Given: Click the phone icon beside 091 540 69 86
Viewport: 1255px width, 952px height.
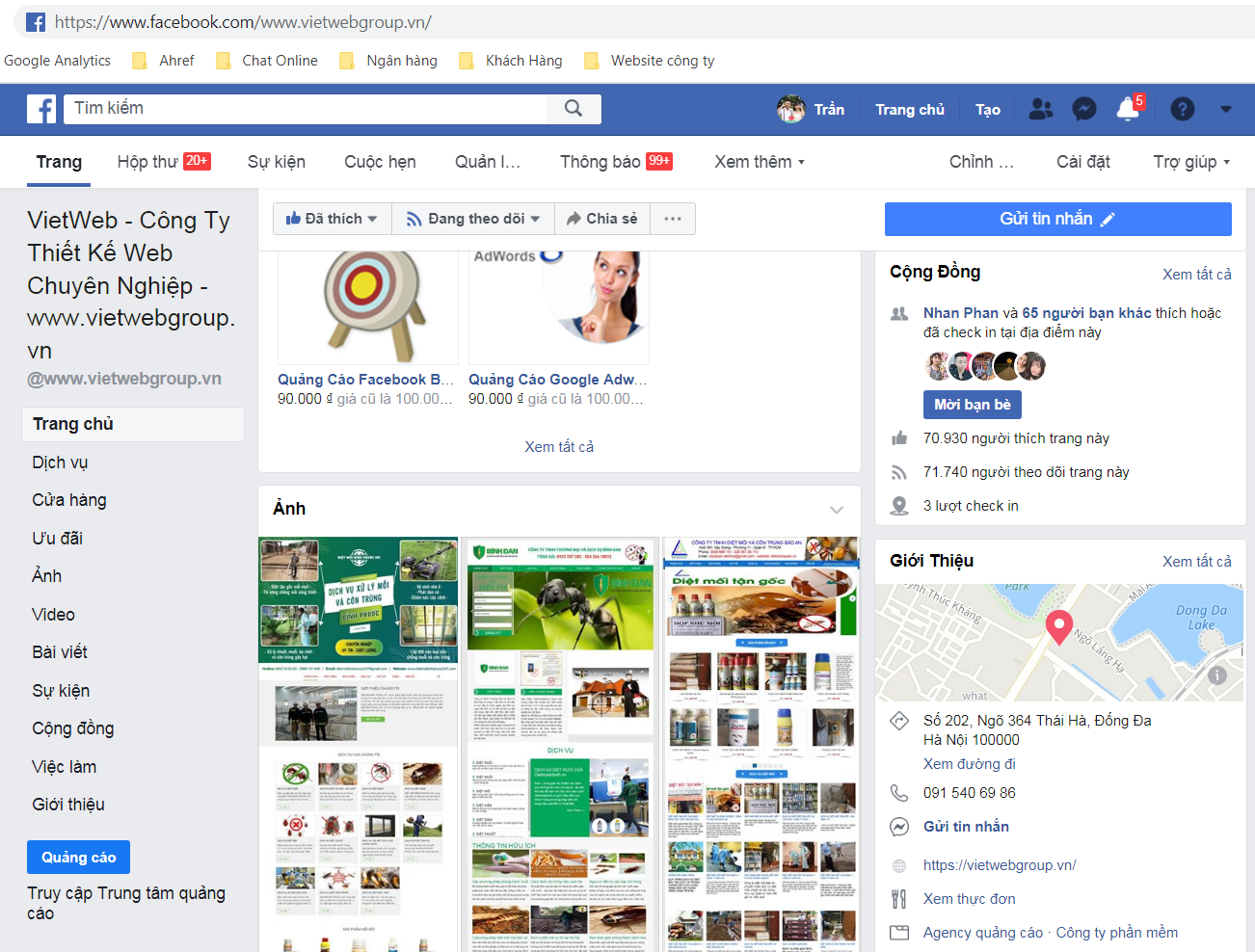Looking at the screenshot, I should click(x=899, y=792).
